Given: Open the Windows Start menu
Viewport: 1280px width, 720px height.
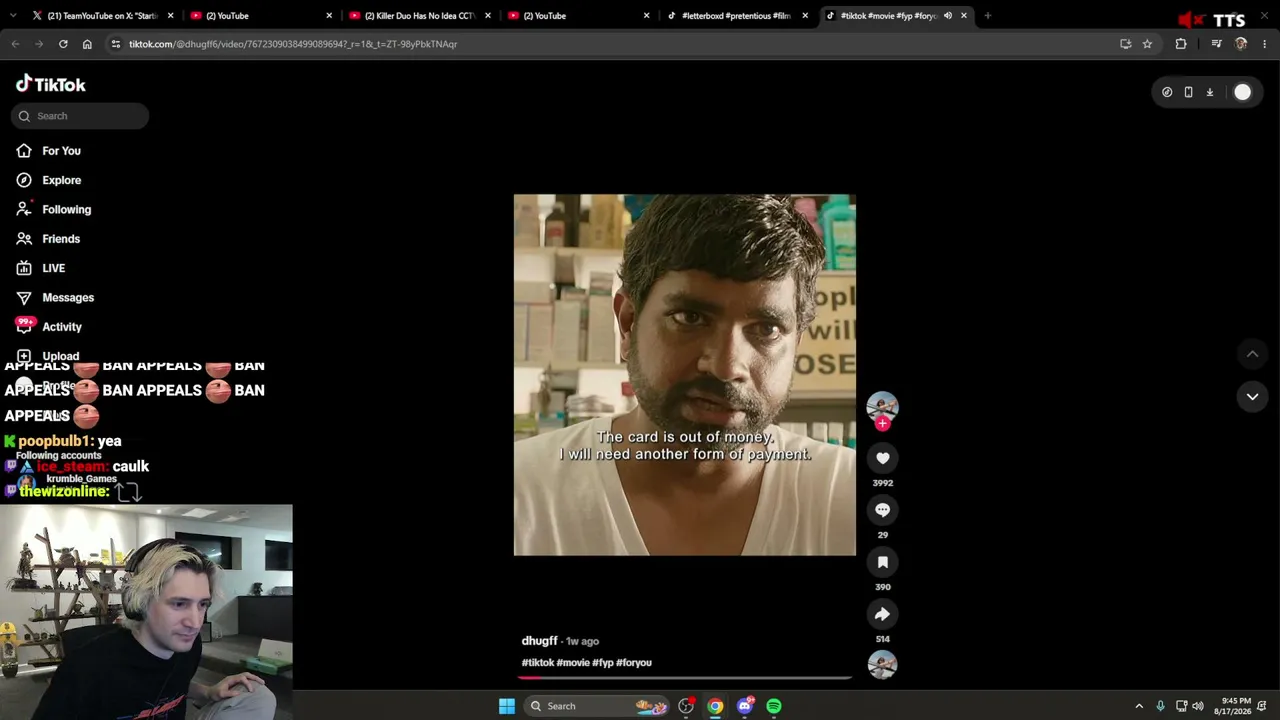Looking at the screenshot, I should (507, 706).
